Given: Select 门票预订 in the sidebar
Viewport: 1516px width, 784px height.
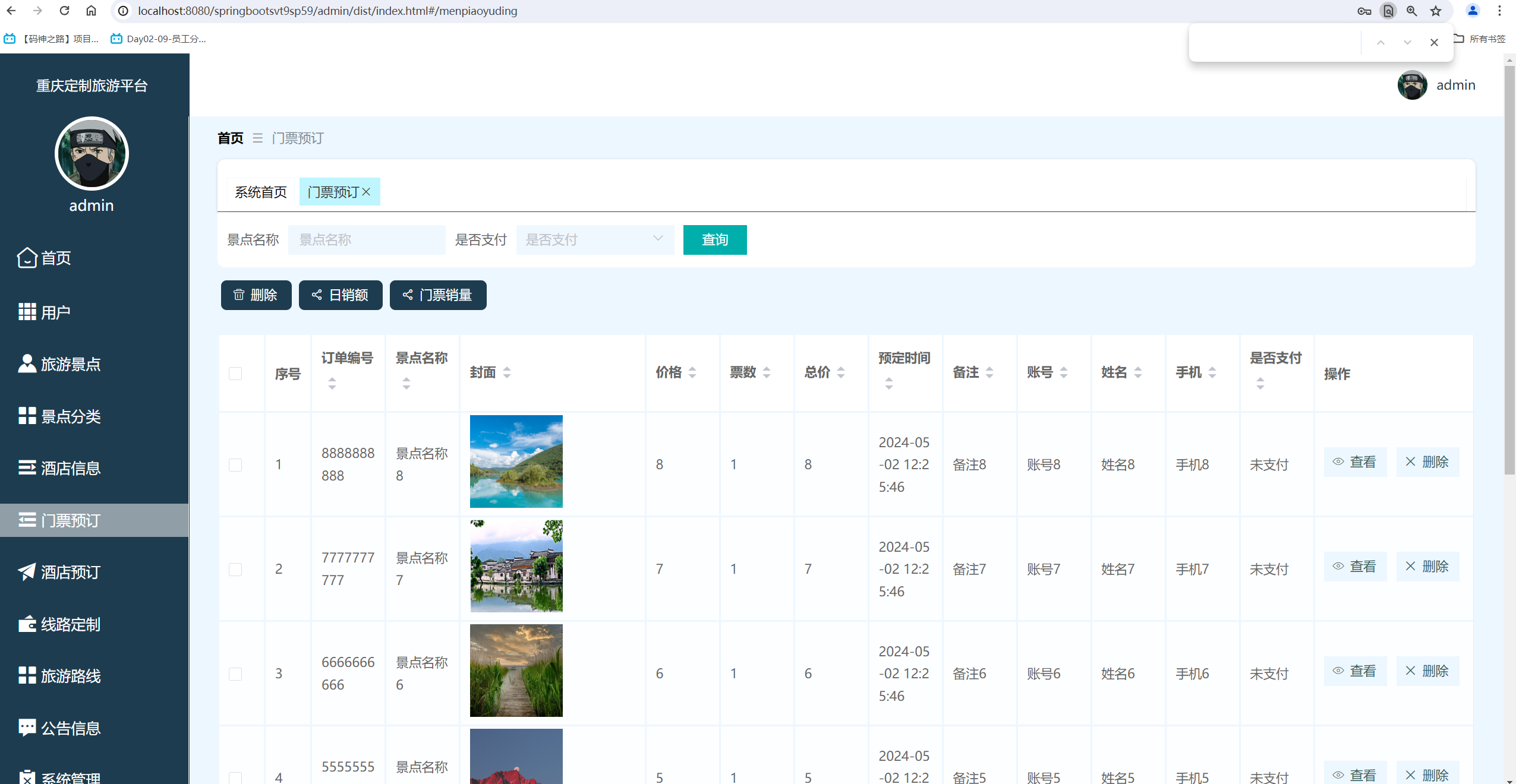Looking at the screenshot, I should pos(94,520).
